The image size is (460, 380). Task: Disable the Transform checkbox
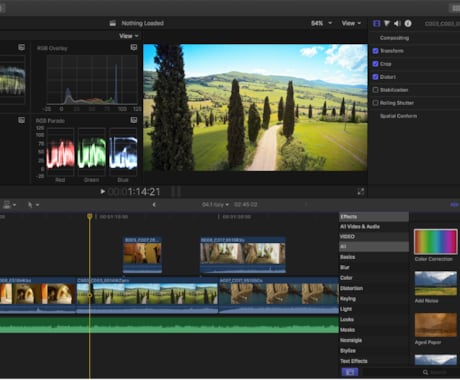[375, 51]
